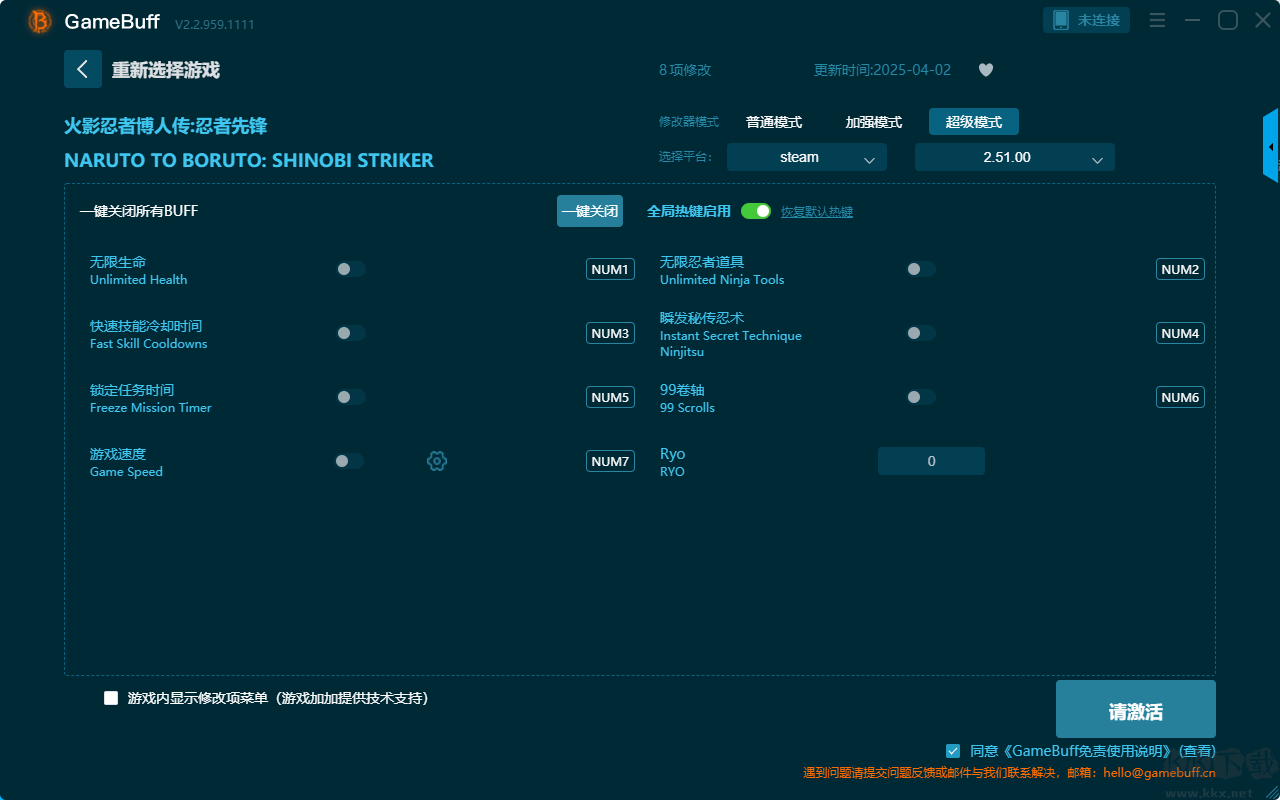
Task: Click the NUM3 hotkey box
Action: (610, 333)
